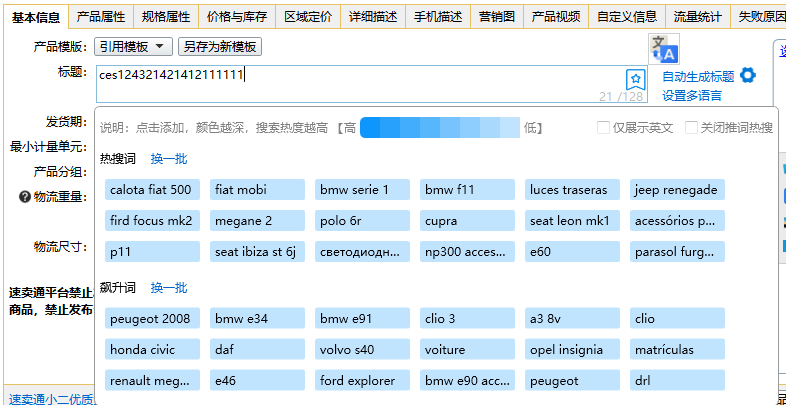The height and width of the screenshot is (405, 786).
Task: Add keyword seat ibiza st 6j
Action: [x=257, y=252]
